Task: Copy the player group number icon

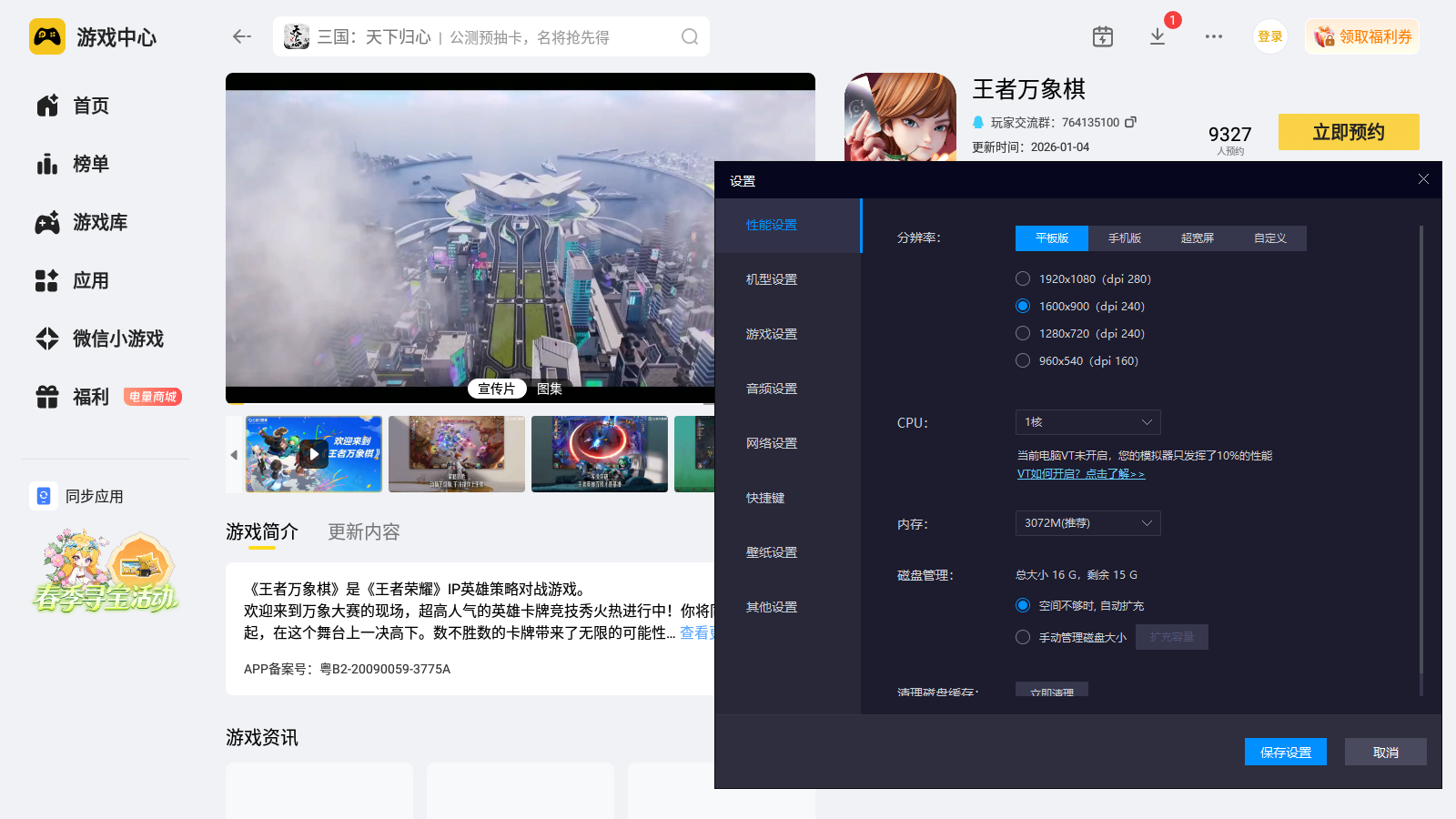Action: tap(1131, 122)
